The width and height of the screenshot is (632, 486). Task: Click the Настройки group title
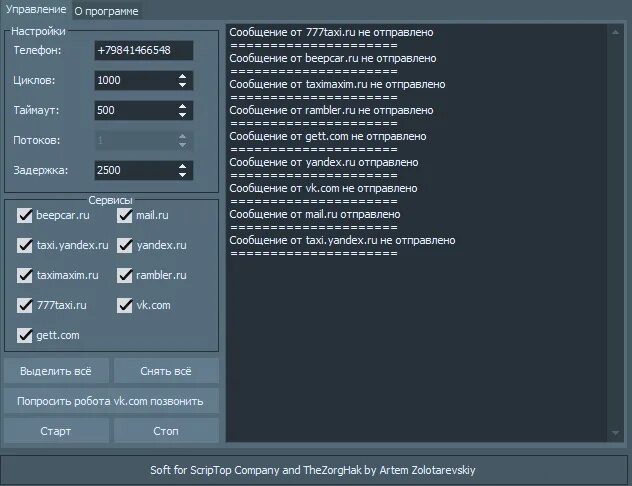pos(38,31)
